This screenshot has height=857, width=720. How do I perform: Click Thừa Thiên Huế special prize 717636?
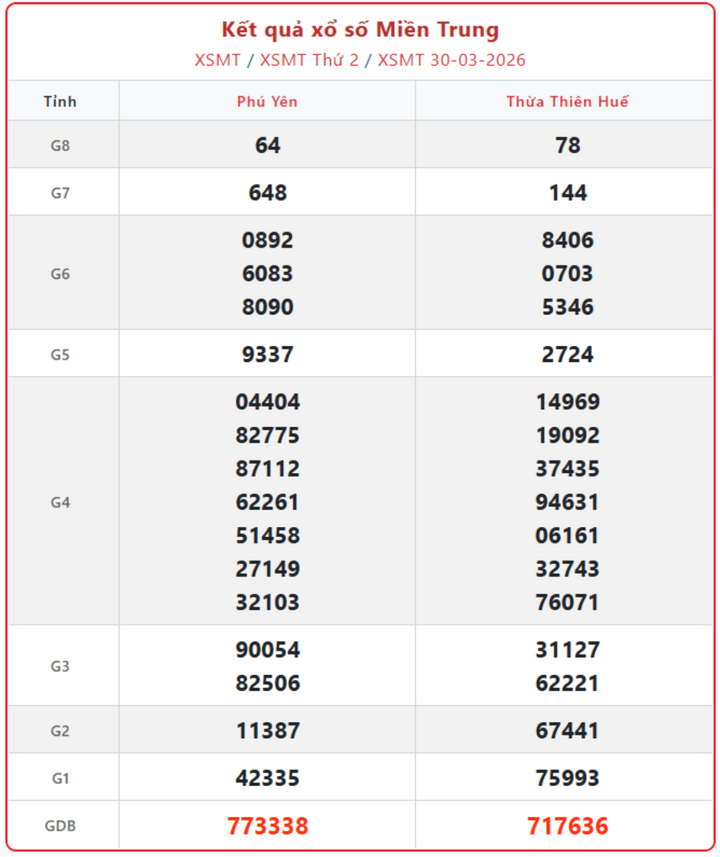coord(567,826)
